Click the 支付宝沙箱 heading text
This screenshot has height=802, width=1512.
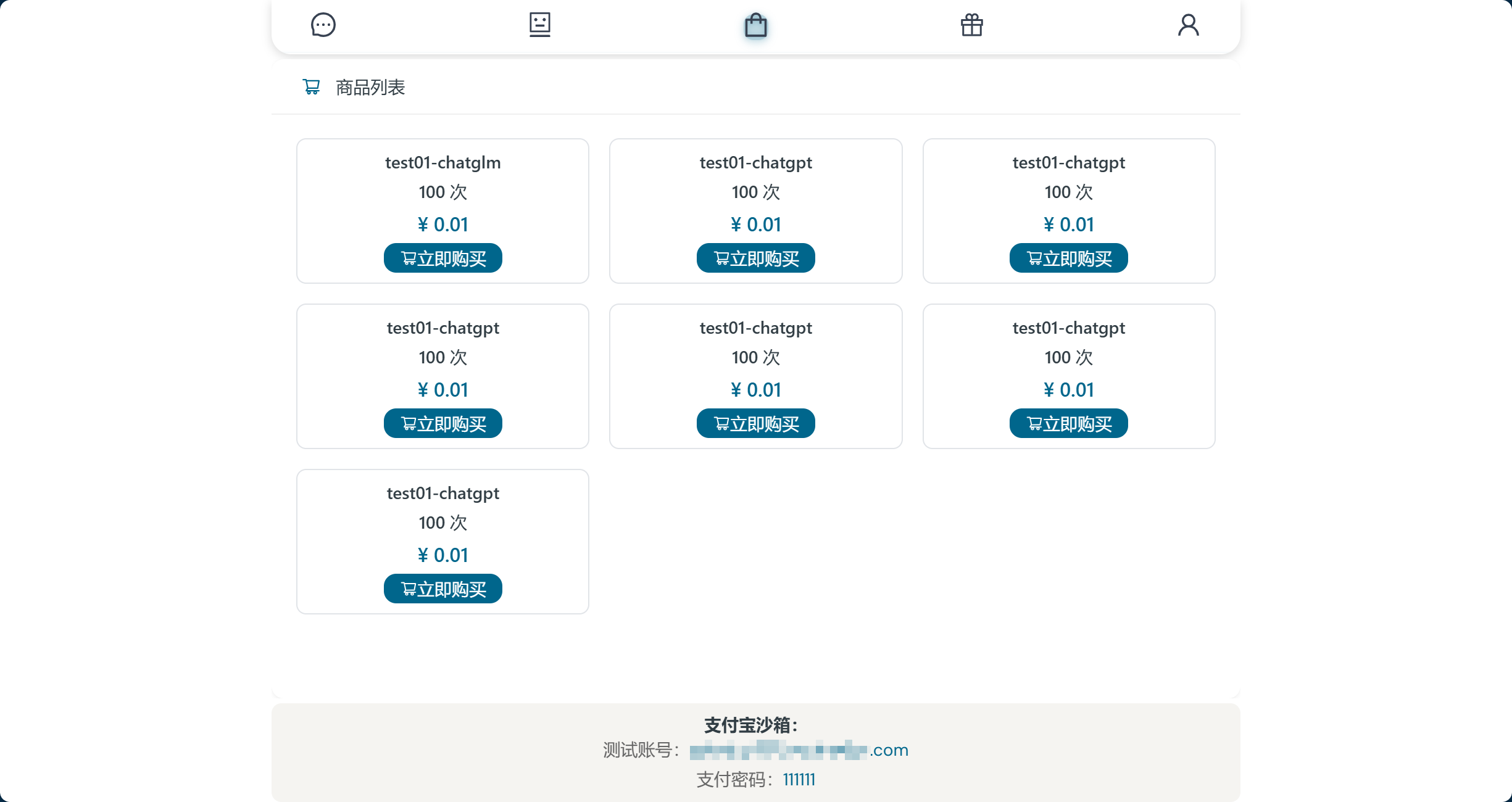tap(751, 725)
